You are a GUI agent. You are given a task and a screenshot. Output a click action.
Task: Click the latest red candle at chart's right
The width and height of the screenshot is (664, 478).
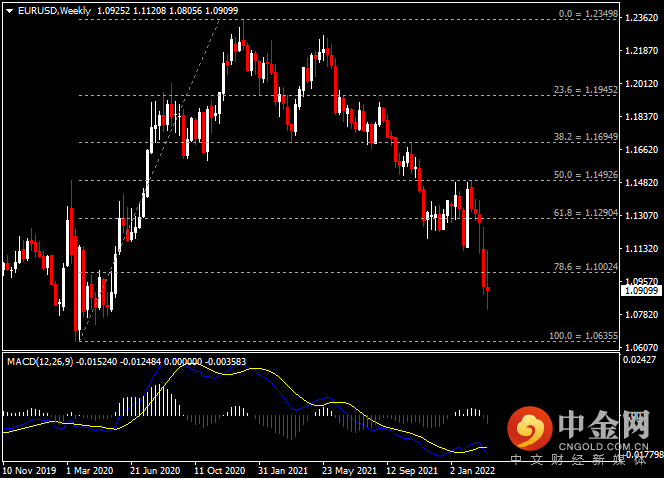point(487,289)
